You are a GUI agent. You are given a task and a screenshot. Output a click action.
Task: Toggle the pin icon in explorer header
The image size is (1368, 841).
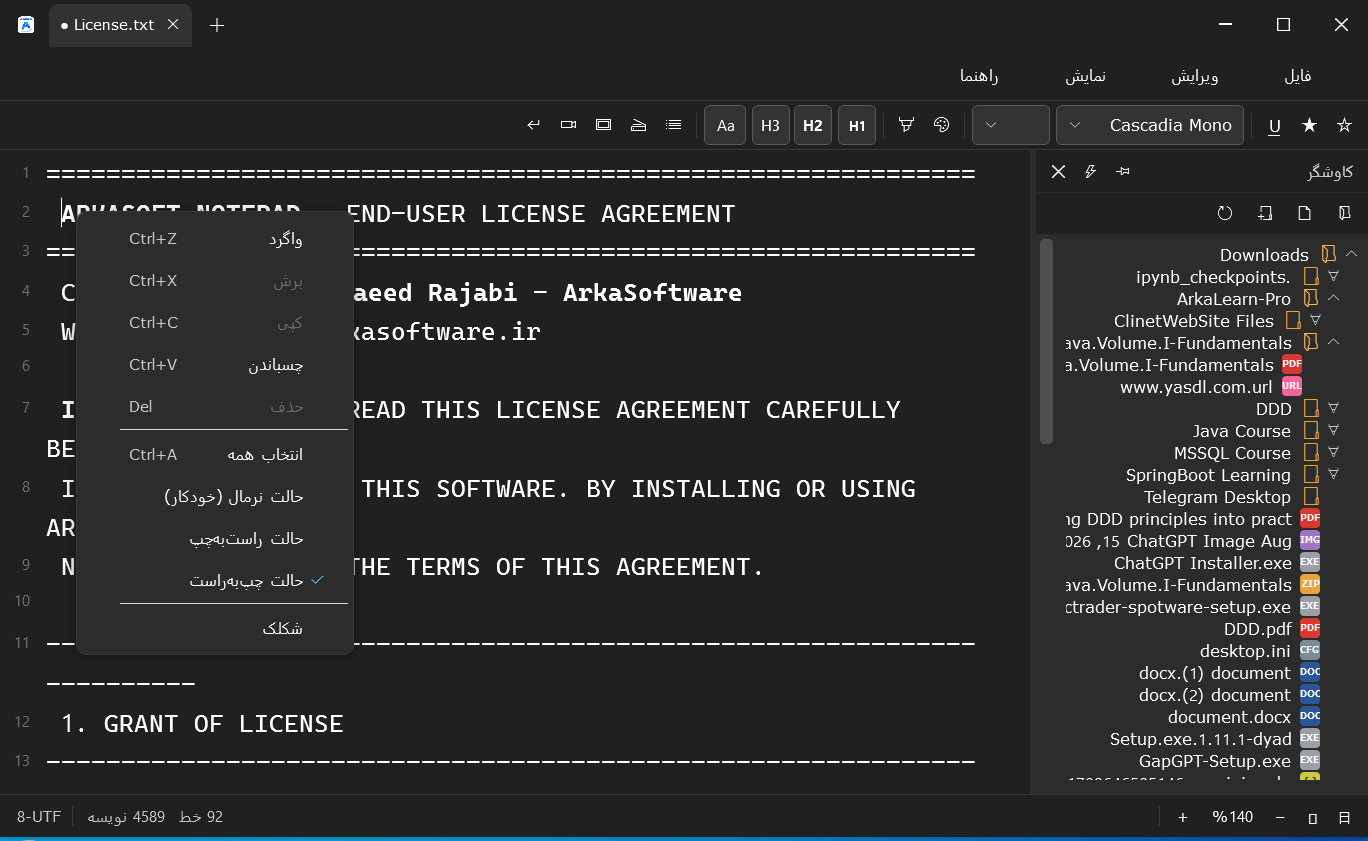coord(1123,172)
